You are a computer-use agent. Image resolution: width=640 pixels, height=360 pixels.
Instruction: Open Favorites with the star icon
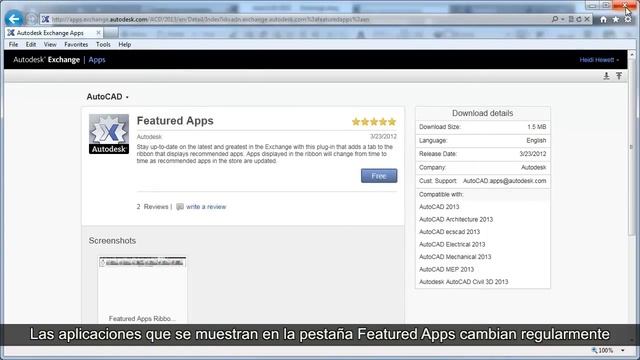coord(616,19)
